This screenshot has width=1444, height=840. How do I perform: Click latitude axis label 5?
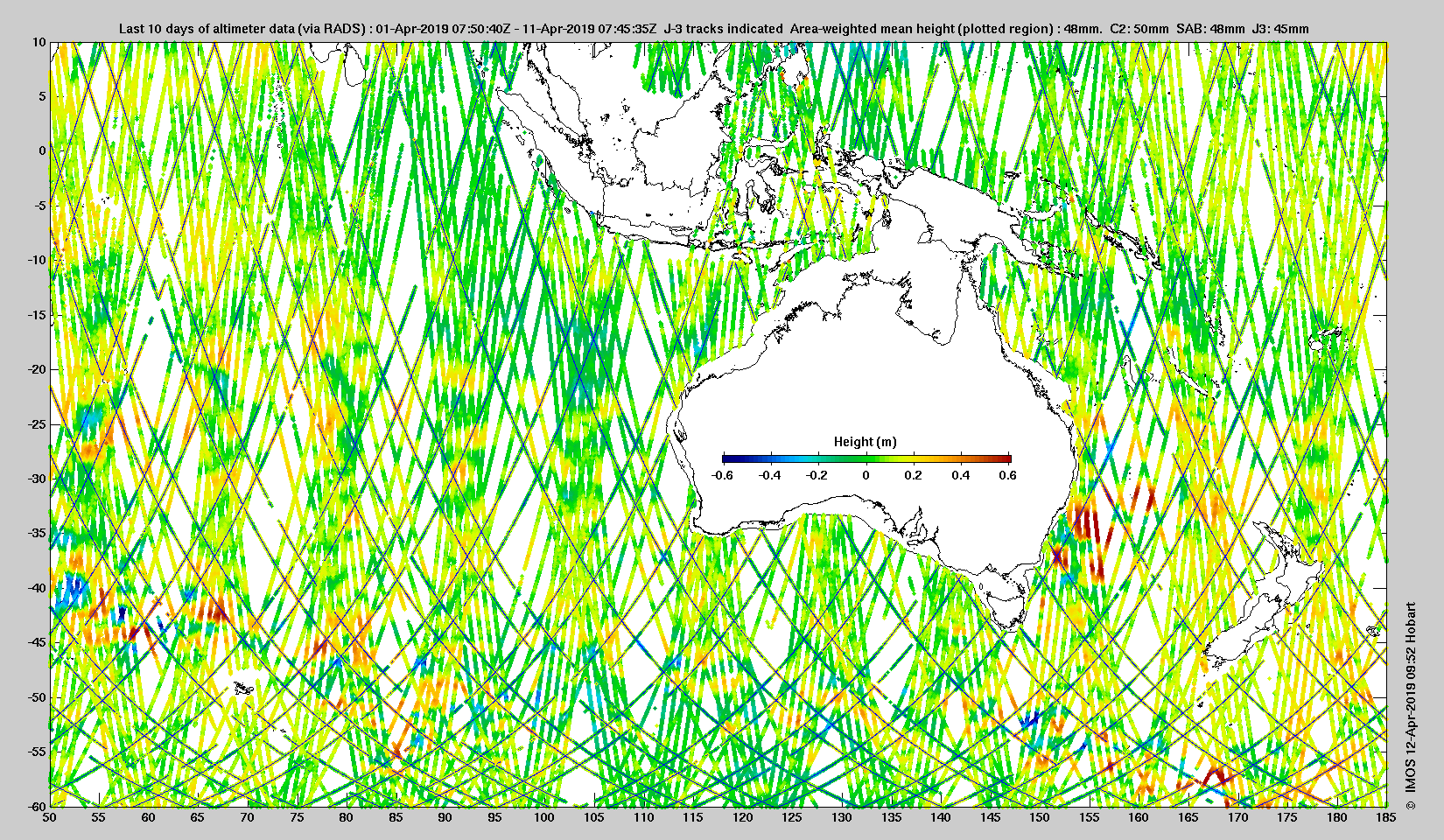42,96
